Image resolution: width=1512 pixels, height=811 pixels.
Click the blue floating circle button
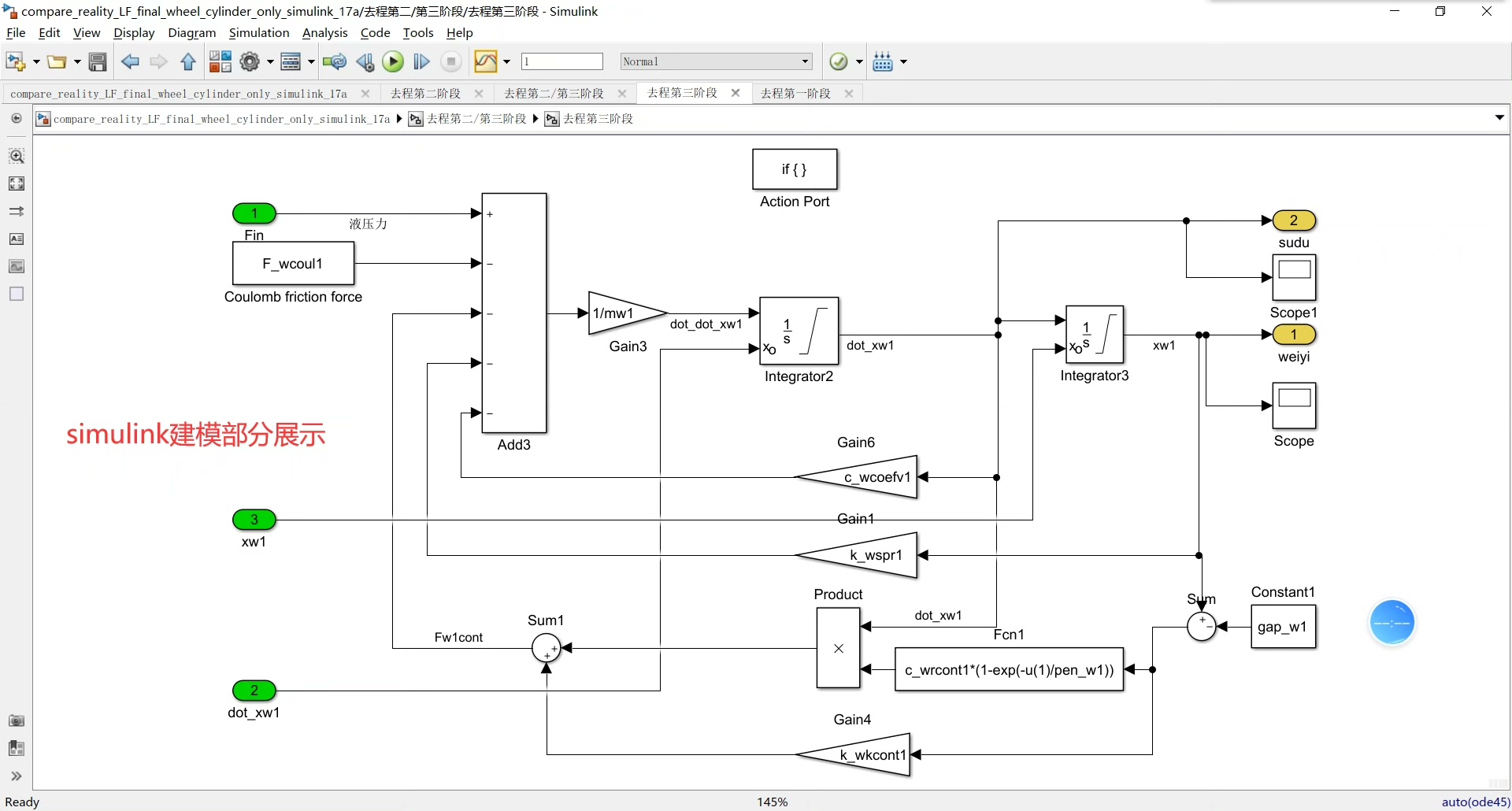1392,623
